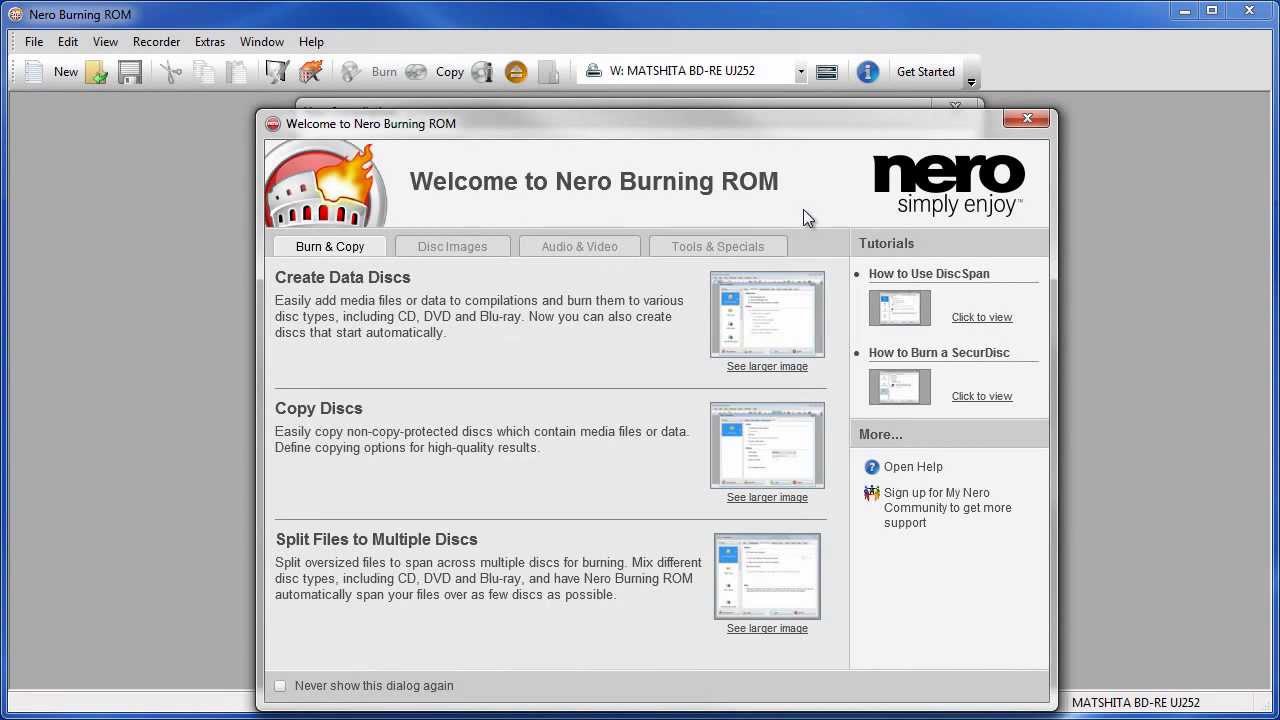The width and height of the screenshot is (1280, 720).
Task: Open the Window menu
Action: 262,42
